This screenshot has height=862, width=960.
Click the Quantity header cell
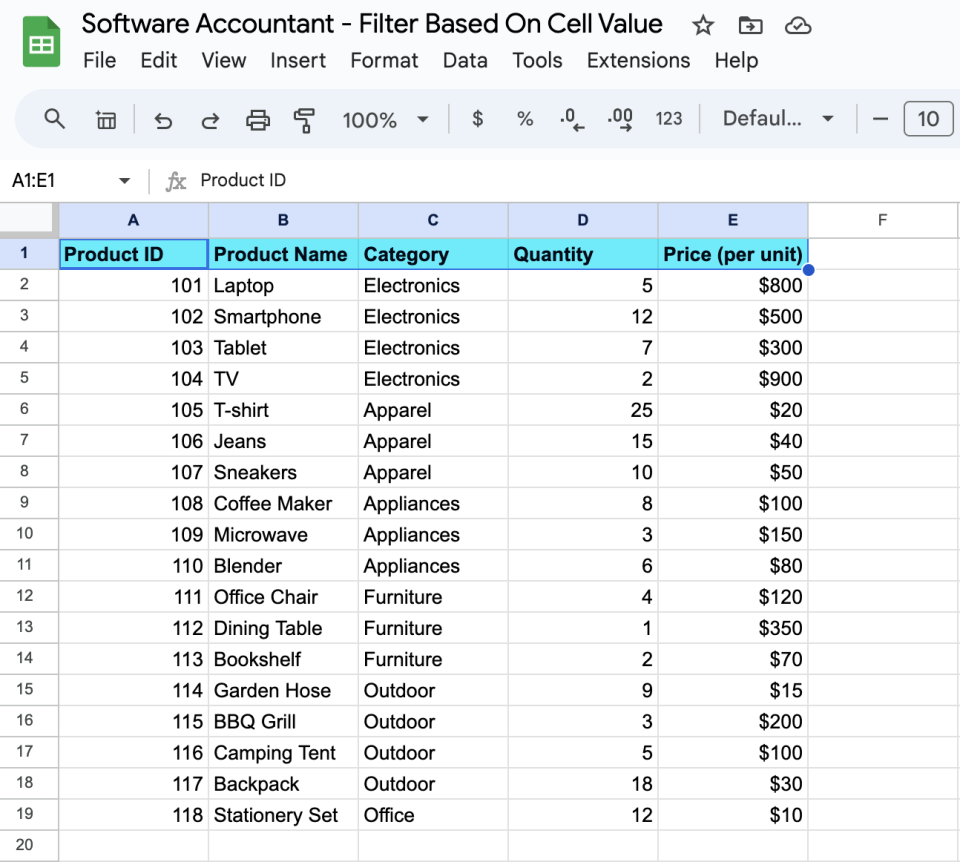[x=583, y=254]
